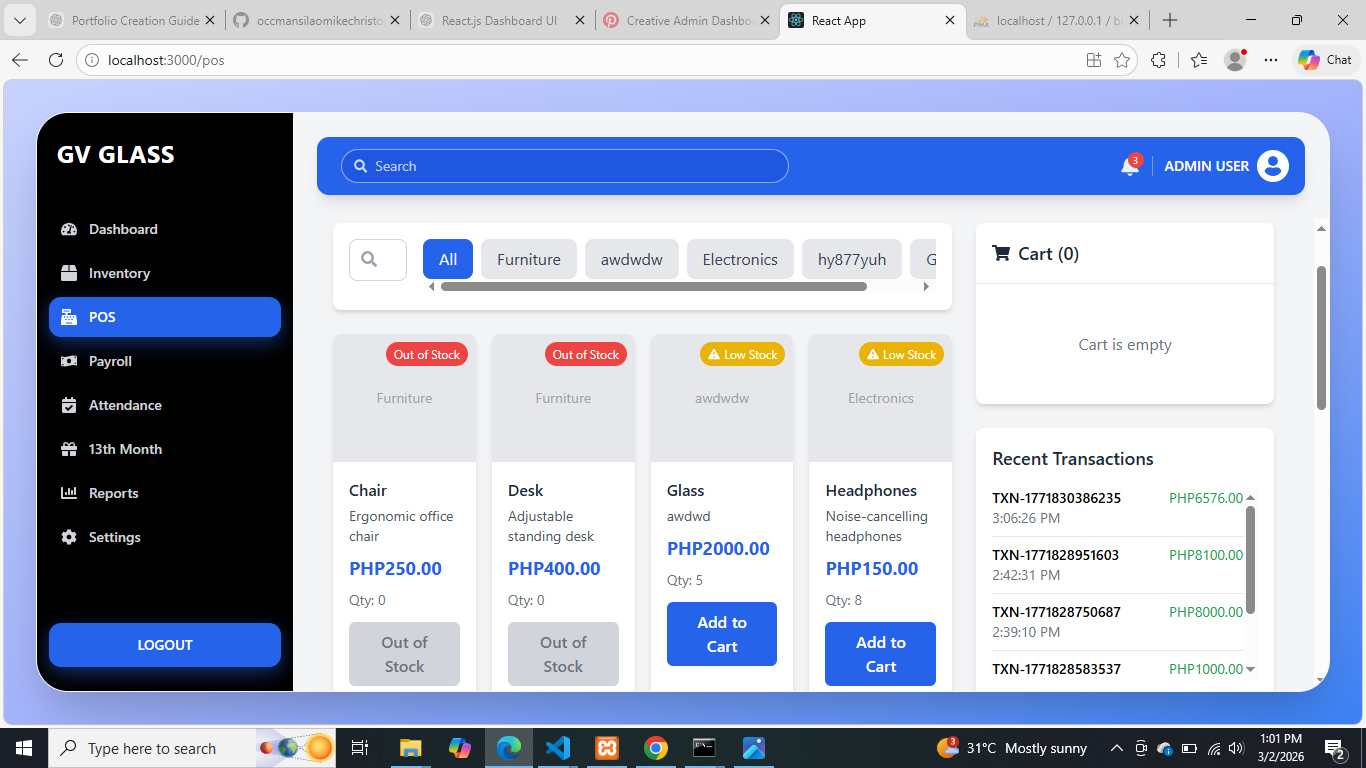
Task: Click the Attendance calendar icon
Action: 69,405
